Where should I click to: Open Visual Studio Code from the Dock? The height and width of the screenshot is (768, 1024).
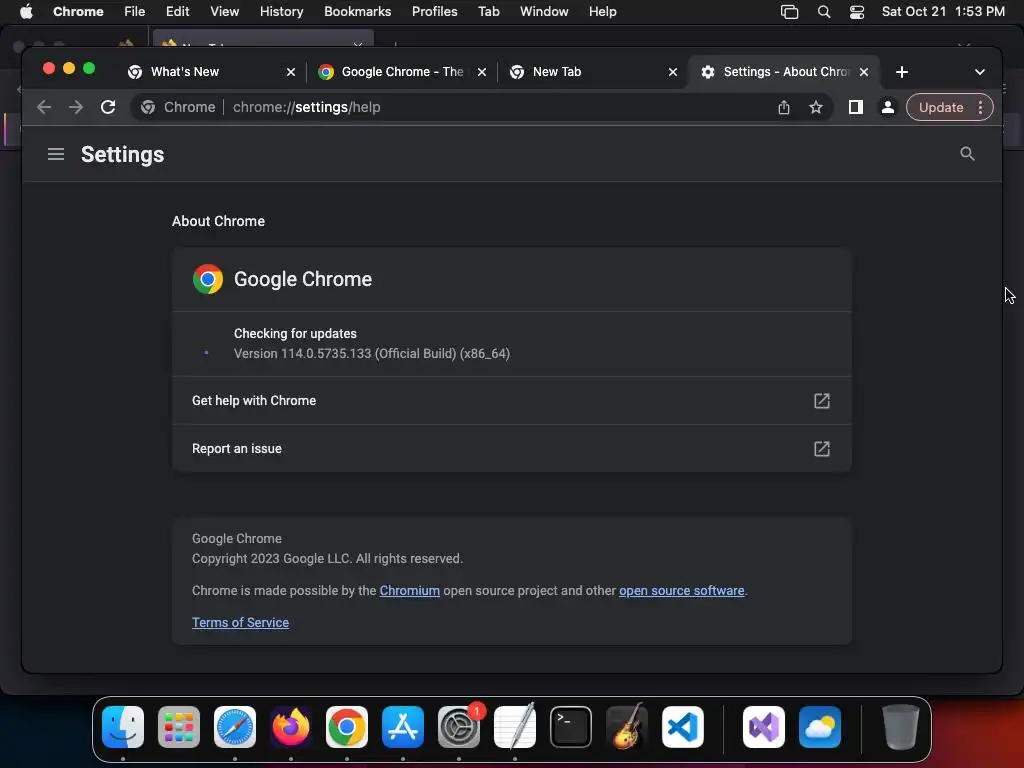(683, 727)
